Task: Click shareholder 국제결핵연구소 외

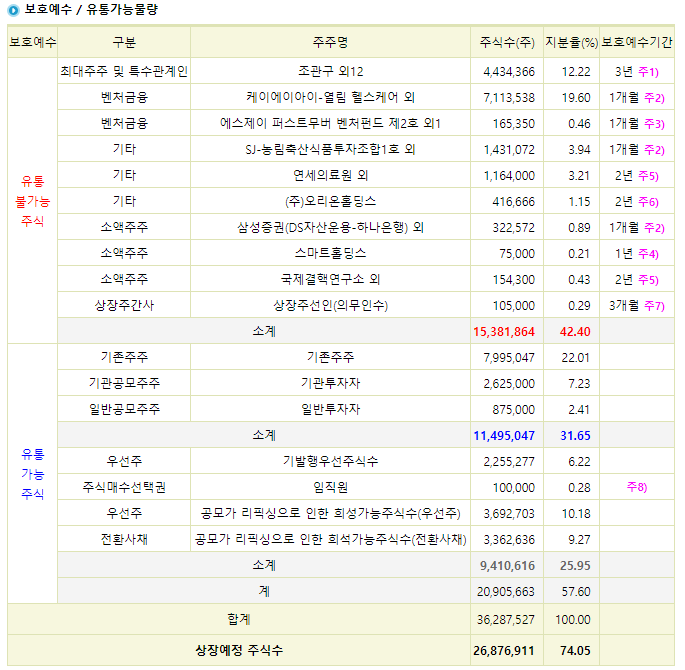Action: [331, 279]
